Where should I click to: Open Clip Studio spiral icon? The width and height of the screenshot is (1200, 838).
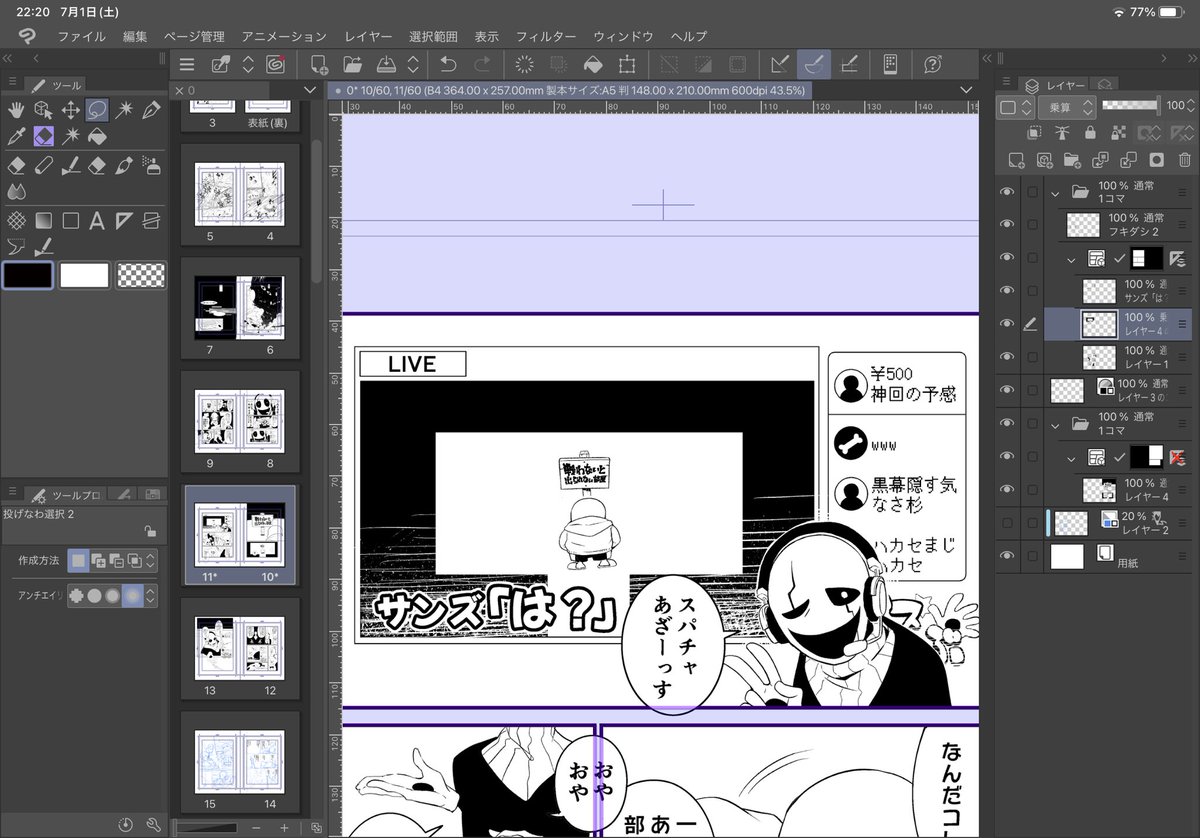tap(274, 65)
